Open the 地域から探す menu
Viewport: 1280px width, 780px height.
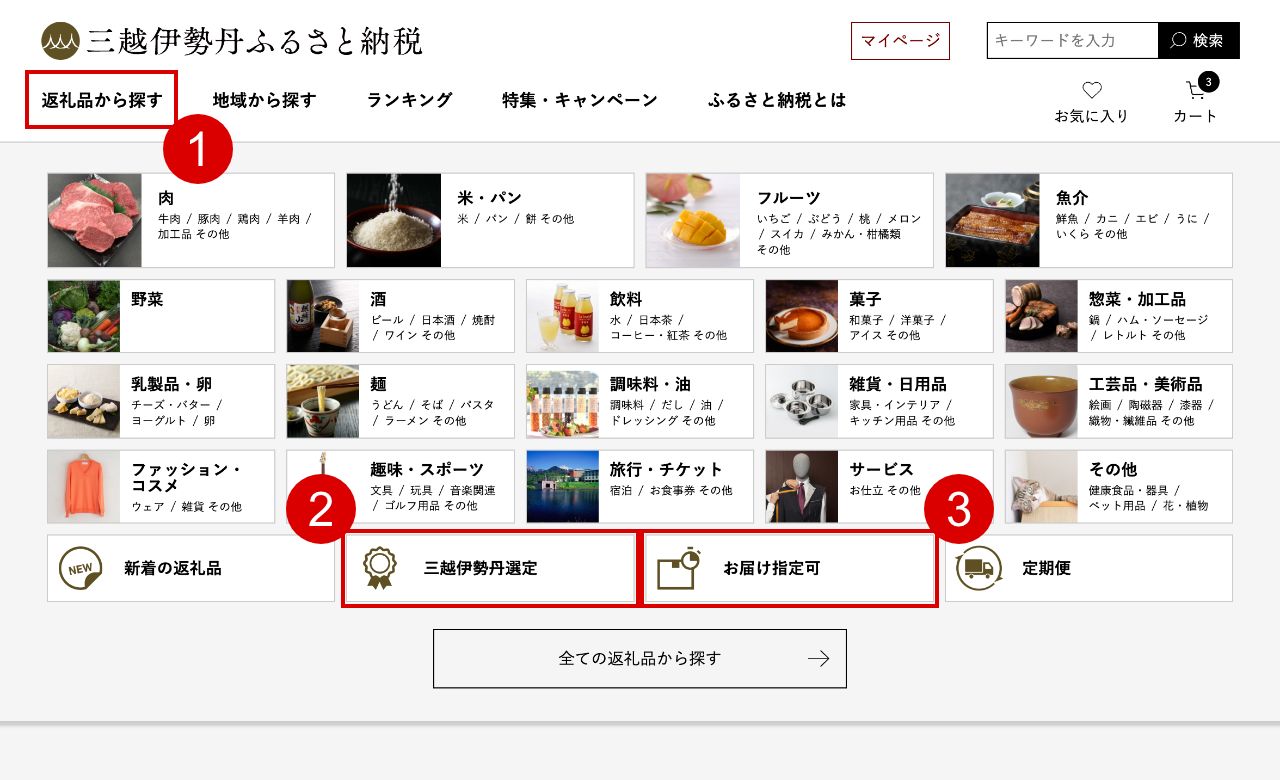coord(264,100)
